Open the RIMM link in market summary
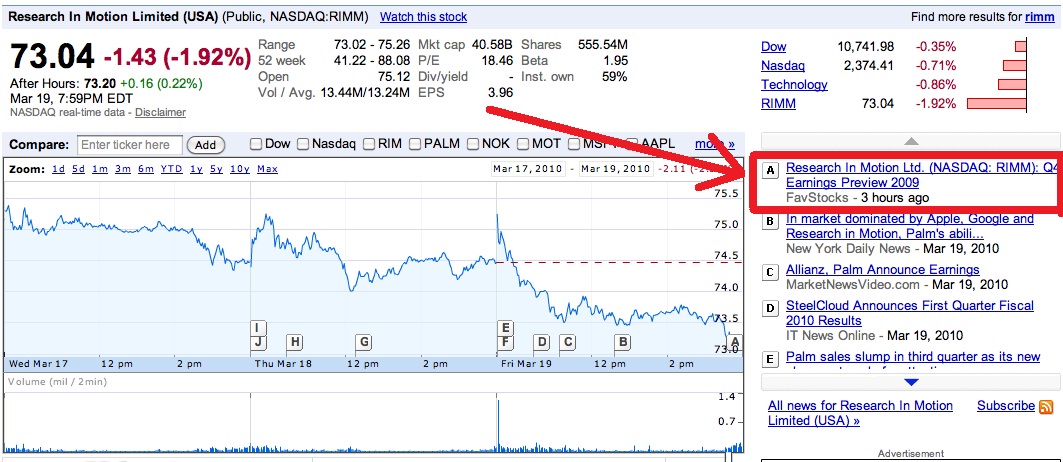 [778, 104]
